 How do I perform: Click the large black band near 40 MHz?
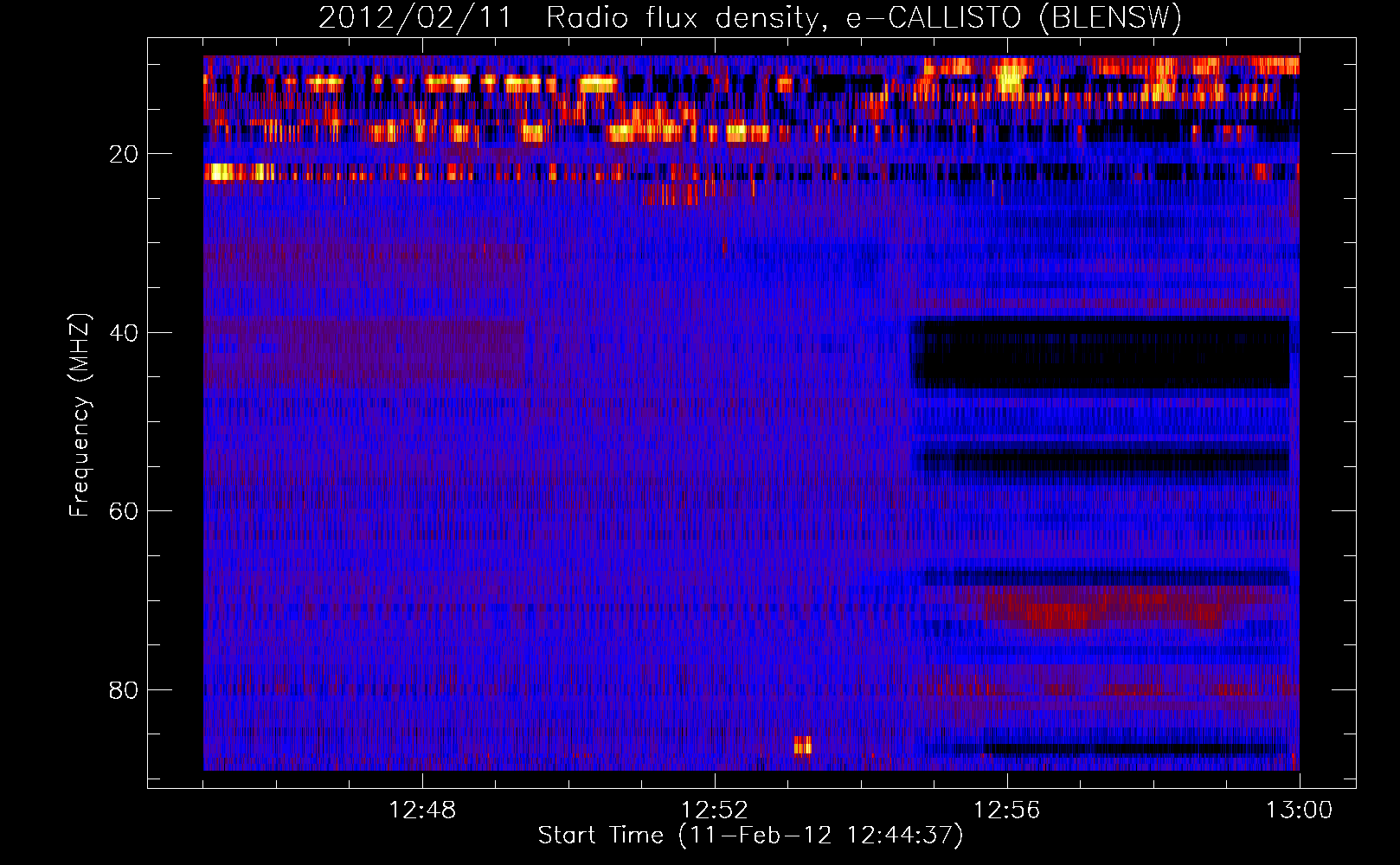tap(1101, 354)
